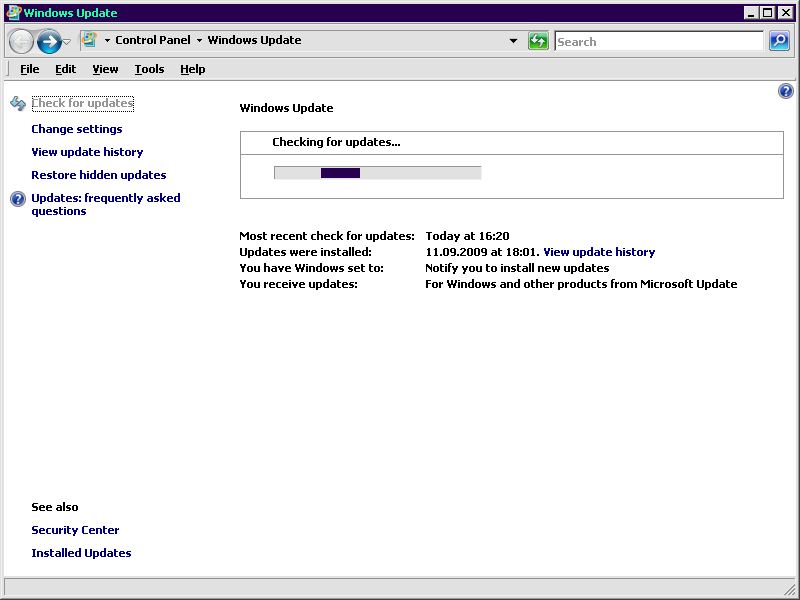Click the Back navigation arrow
The height and width of the screenshot is (600, 800).
[21, 41]
